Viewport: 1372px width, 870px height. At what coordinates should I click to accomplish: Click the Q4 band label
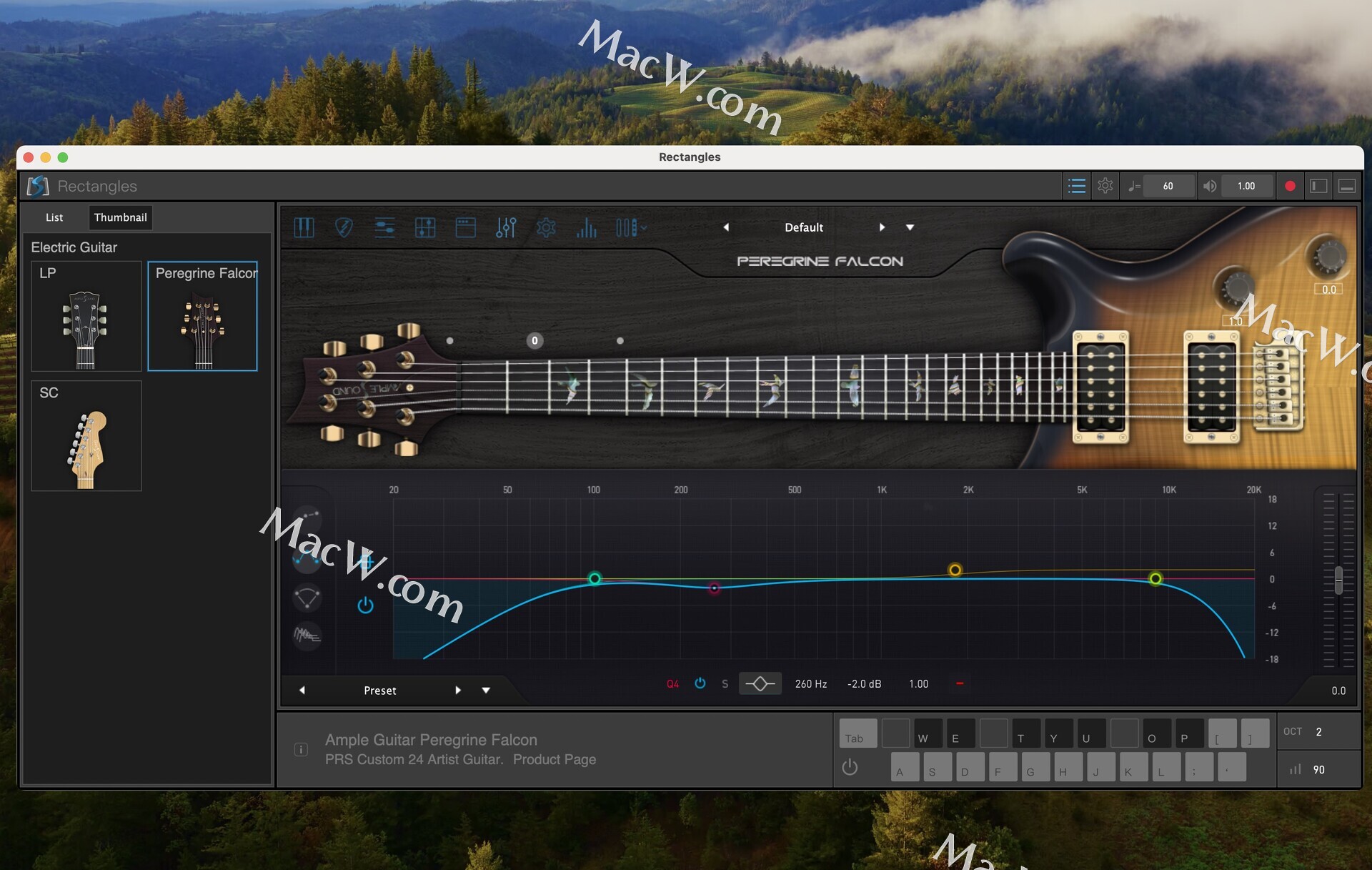672,684
